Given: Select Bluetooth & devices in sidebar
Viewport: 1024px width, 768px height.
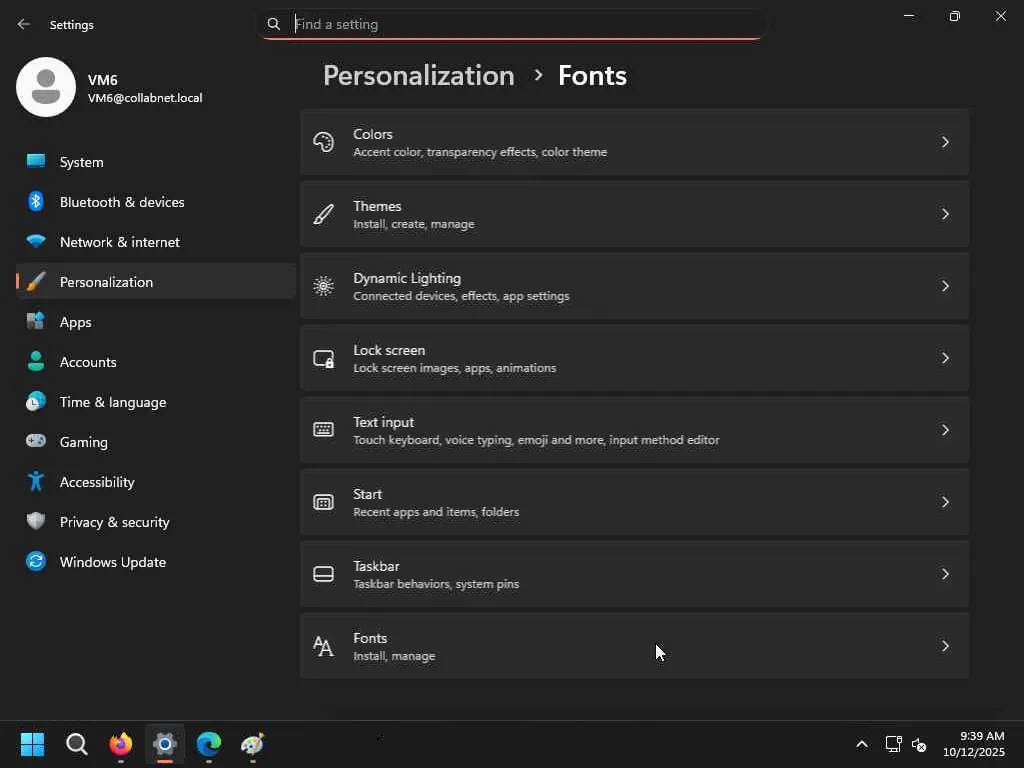Looking at the screenshot, I should pyautogui.click(x=122, y=202).
